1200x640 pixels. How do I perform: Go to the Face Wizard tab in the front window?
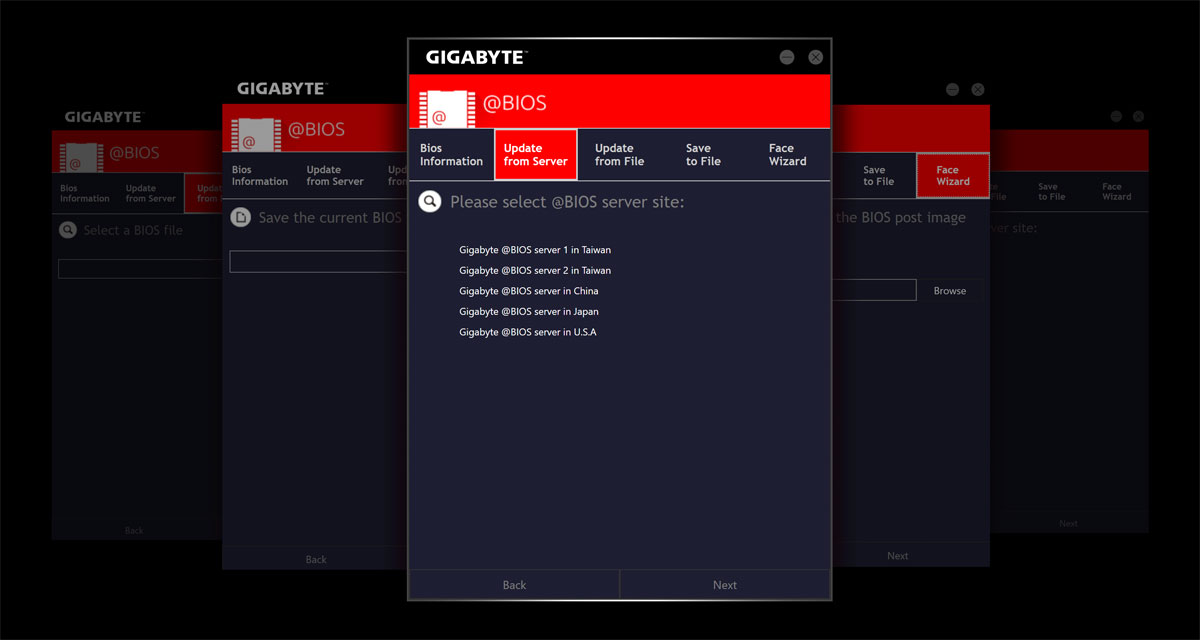pos(787,154)
